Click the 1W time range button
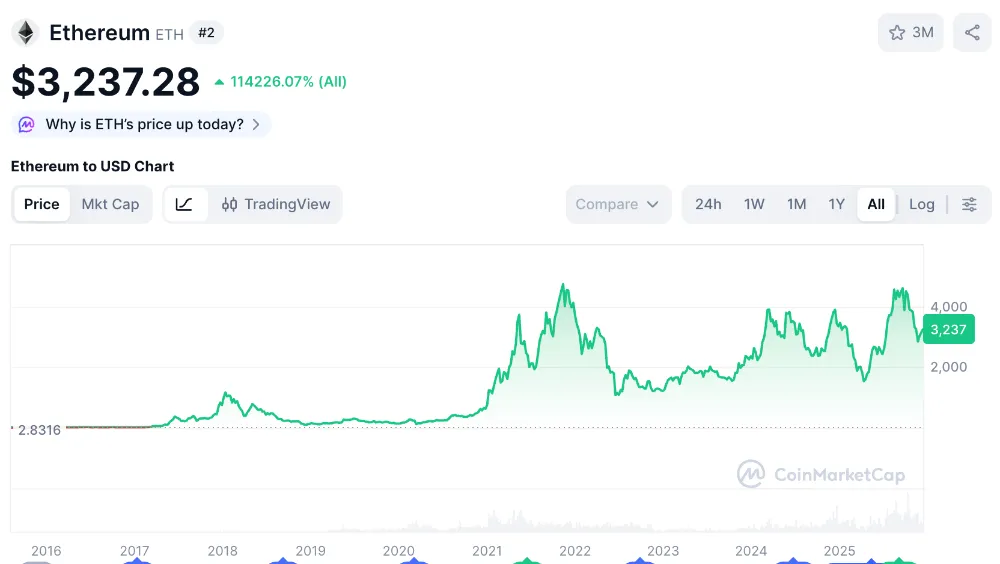This screenshot has width=1000, height=564. (754, 204)
